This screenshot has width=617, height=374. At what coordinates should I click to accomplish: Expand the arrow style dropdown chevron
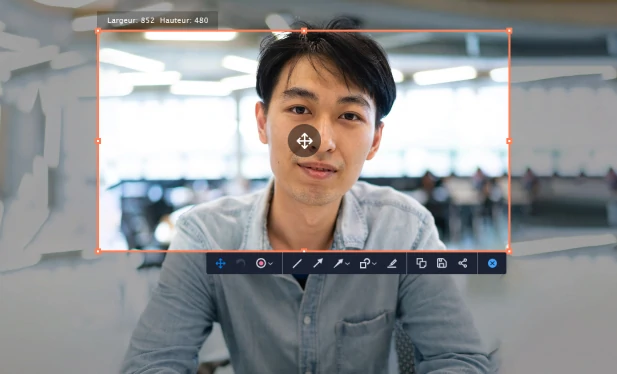pos(347,263)
